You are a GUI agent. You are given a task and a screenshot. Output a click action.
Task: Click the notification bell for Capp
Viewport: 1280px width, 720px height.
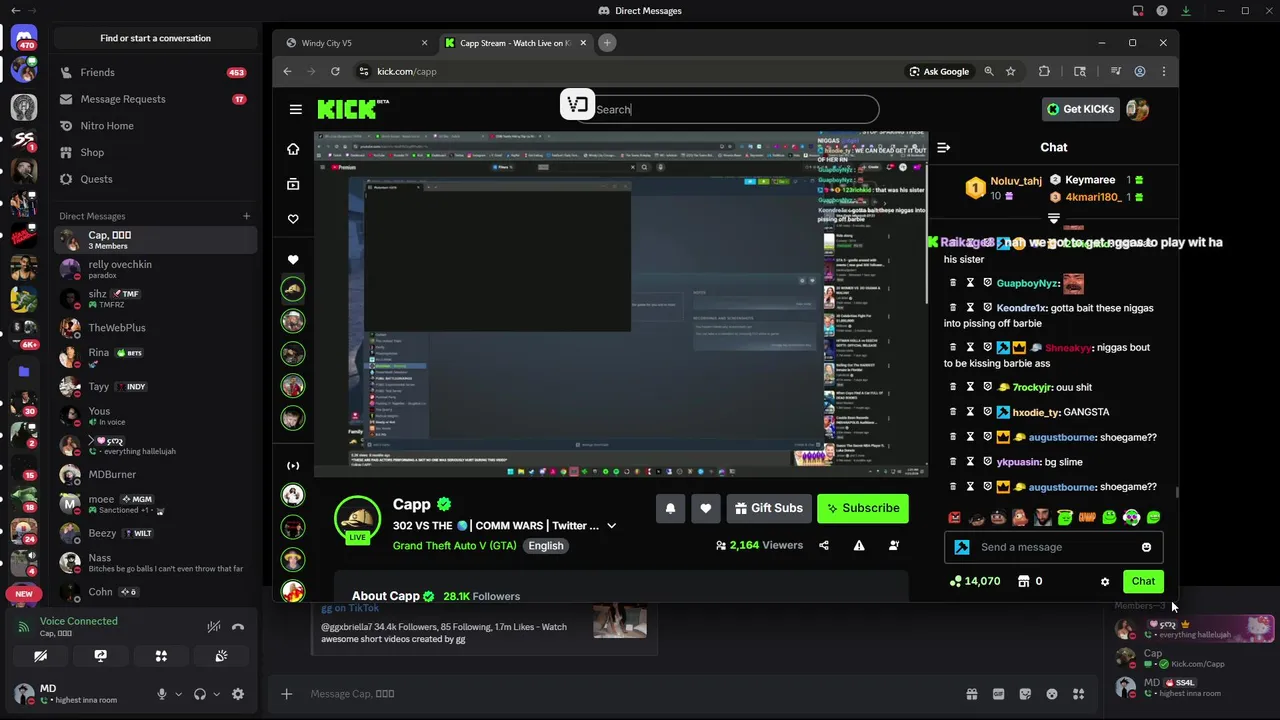[x=670, y=508]
